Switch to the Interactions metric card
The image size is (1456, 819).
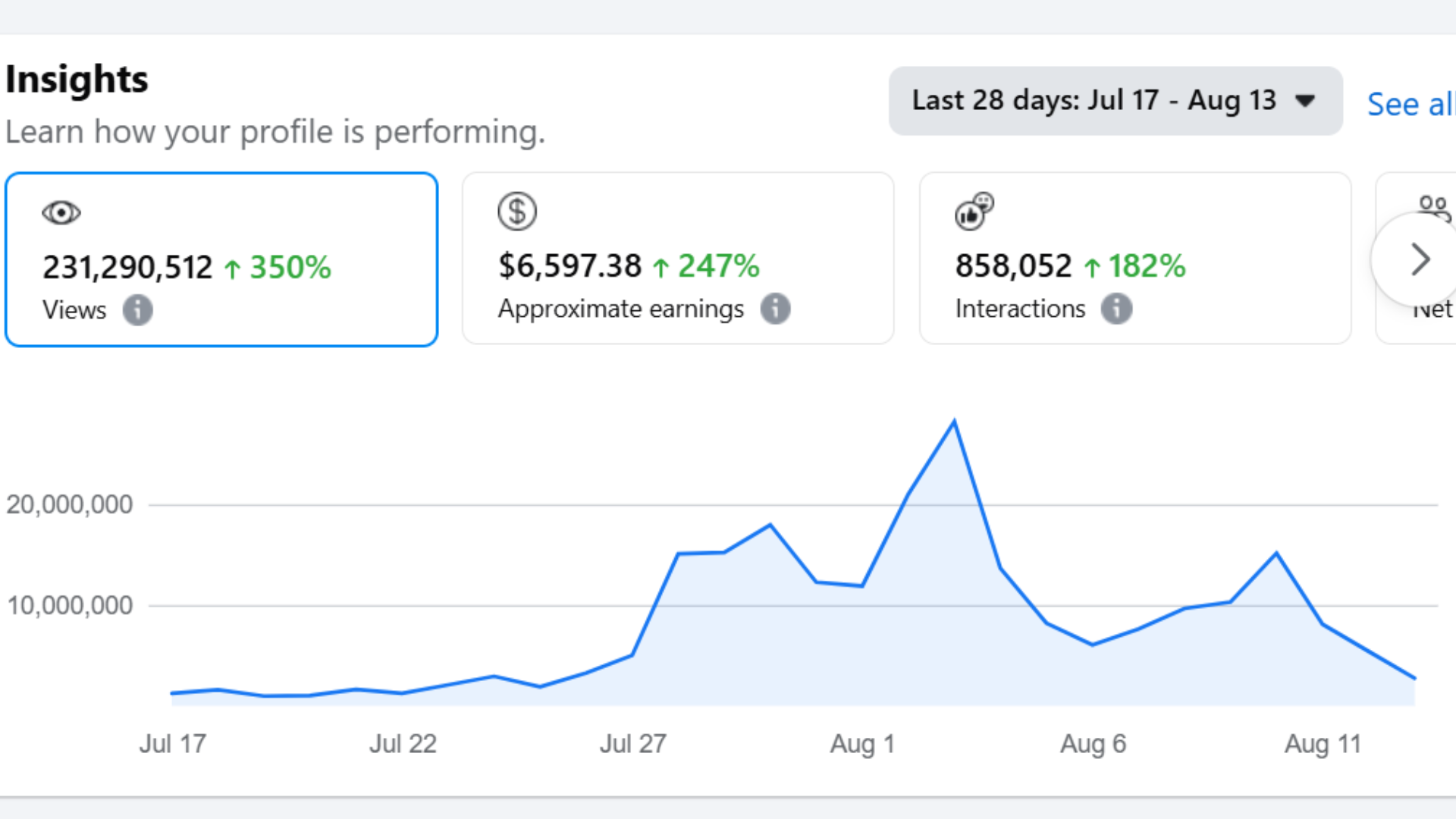(1134, 258)
